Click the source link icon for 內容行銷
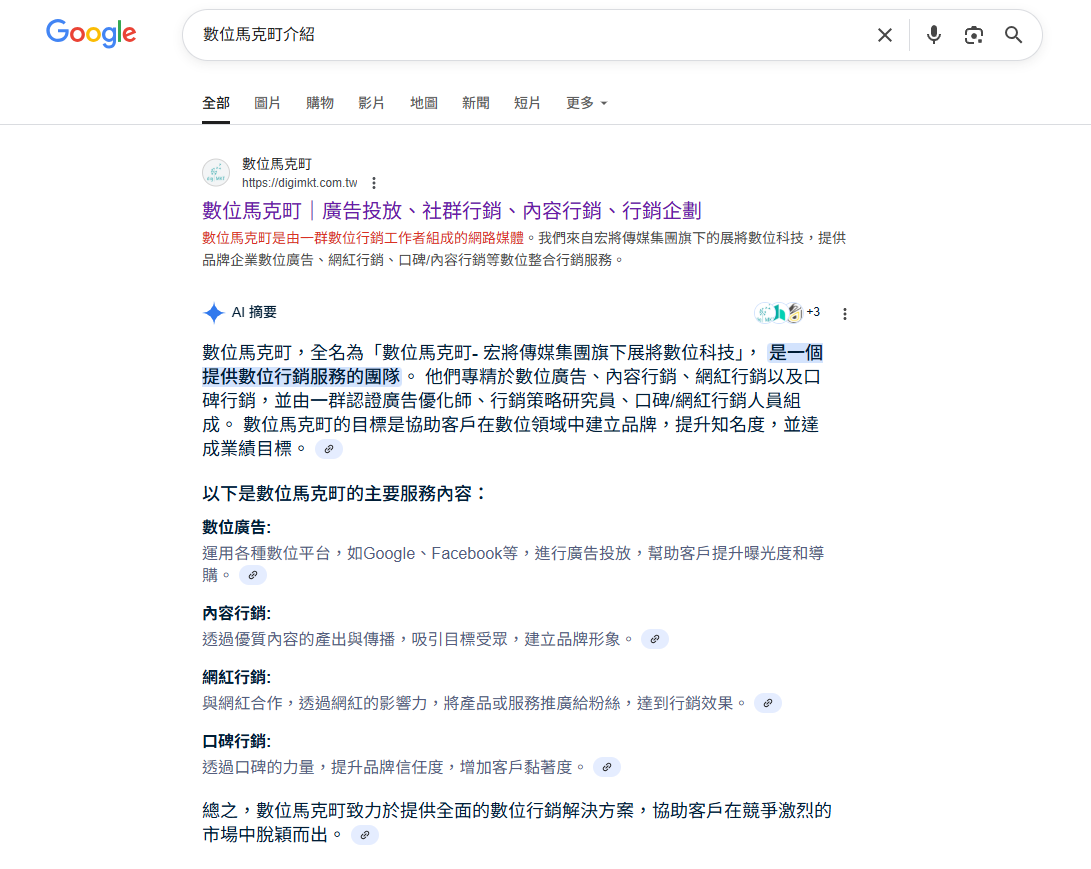 [655, 639]
